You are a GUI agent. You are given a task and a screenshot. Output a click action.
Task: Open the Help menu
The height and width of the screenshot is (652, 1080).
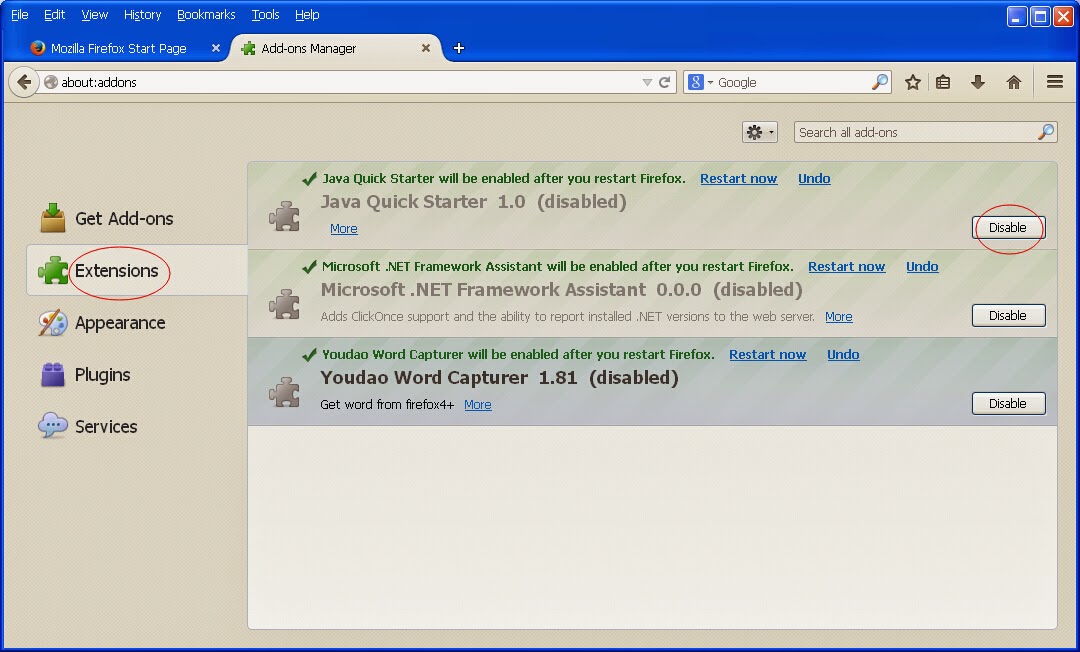(x=307, y=14)
